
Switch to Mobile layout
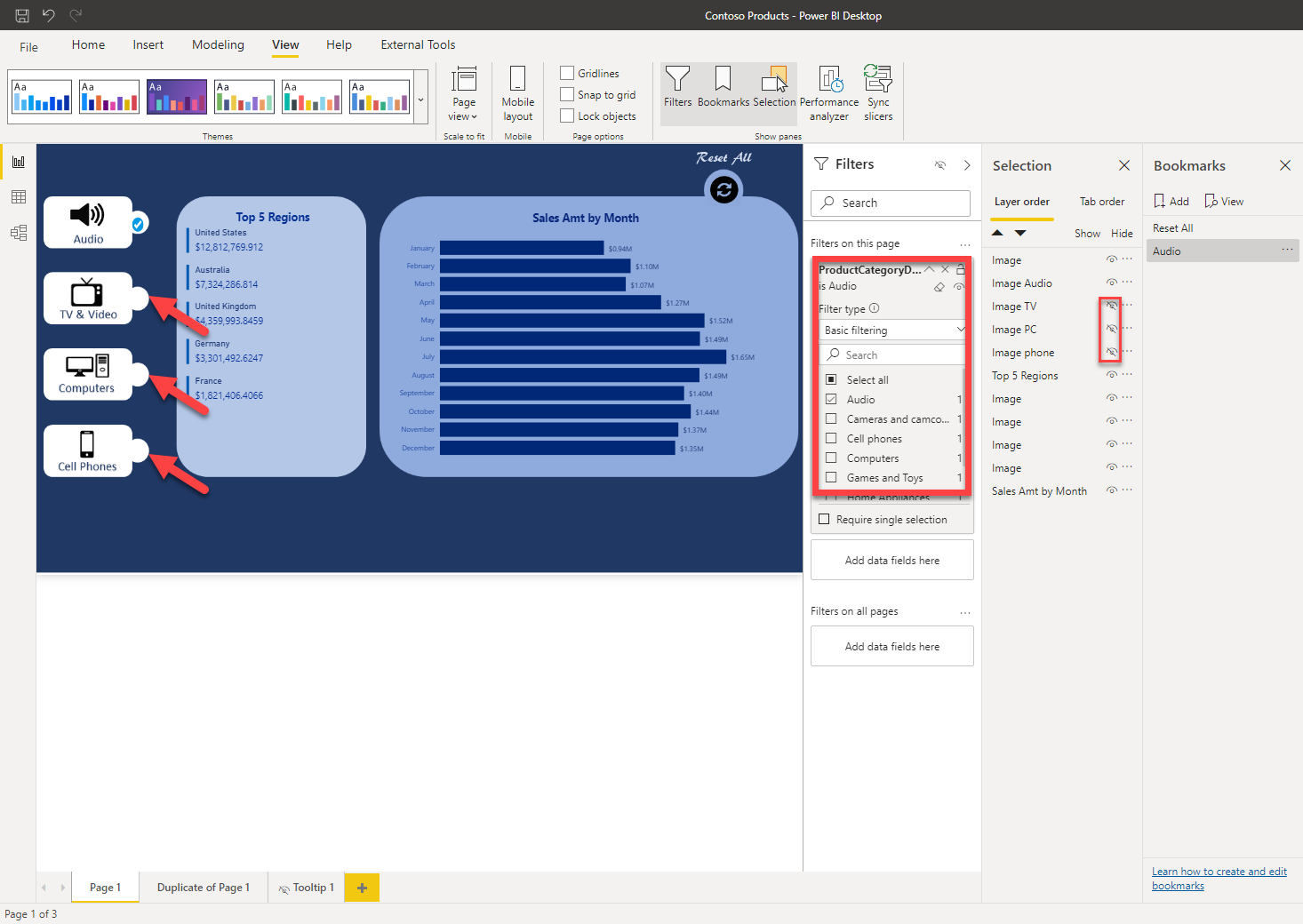(x=518, y=94)
